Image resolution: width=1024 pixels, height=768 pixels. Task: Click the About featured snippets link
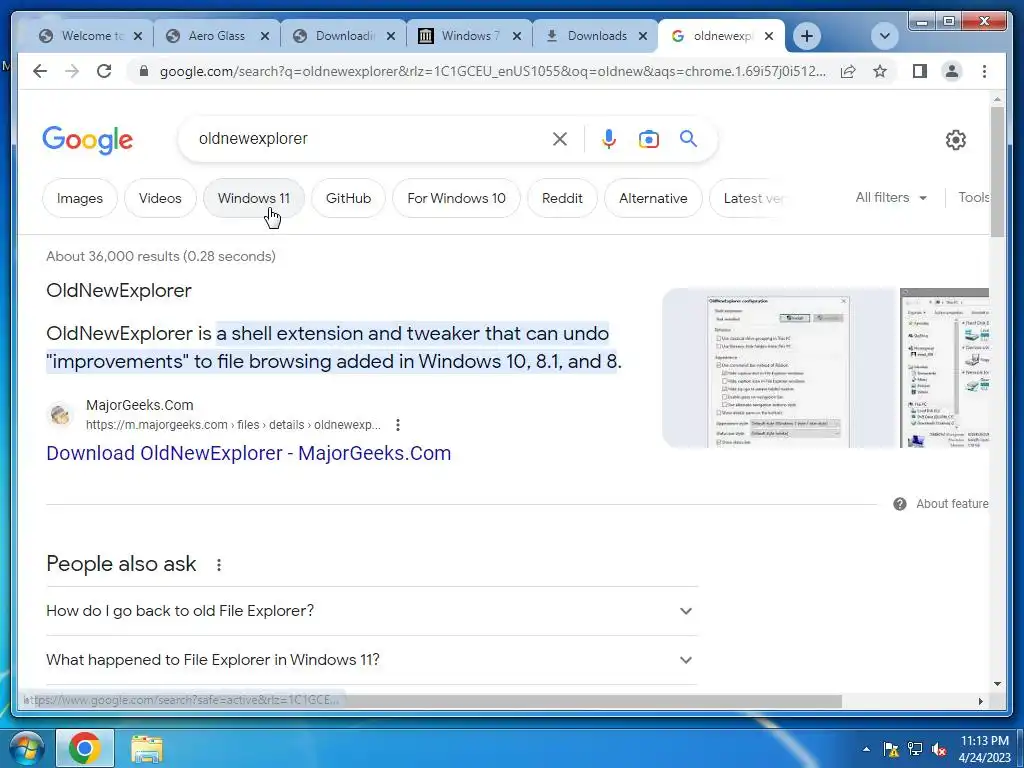pos(952,504)
